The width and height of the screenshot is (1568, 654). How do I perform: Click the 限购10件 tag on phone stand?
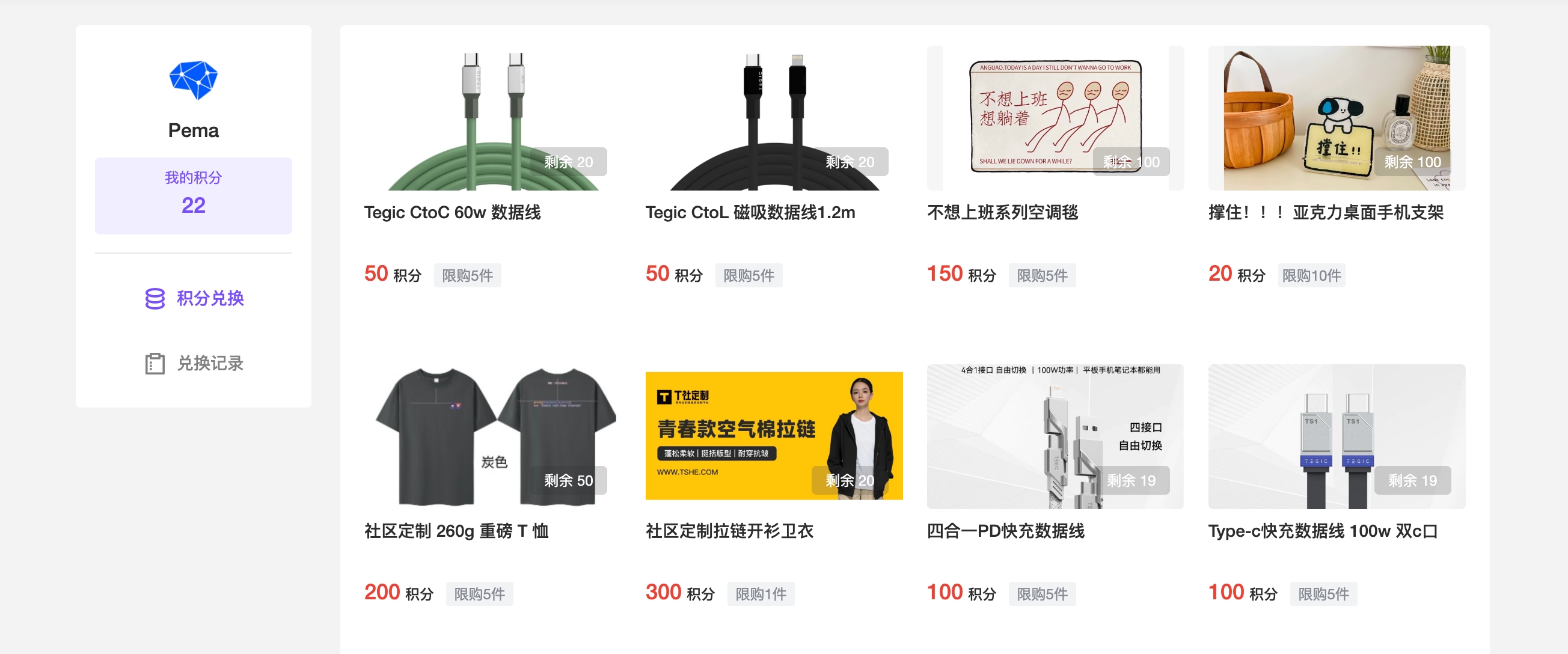1311,275
